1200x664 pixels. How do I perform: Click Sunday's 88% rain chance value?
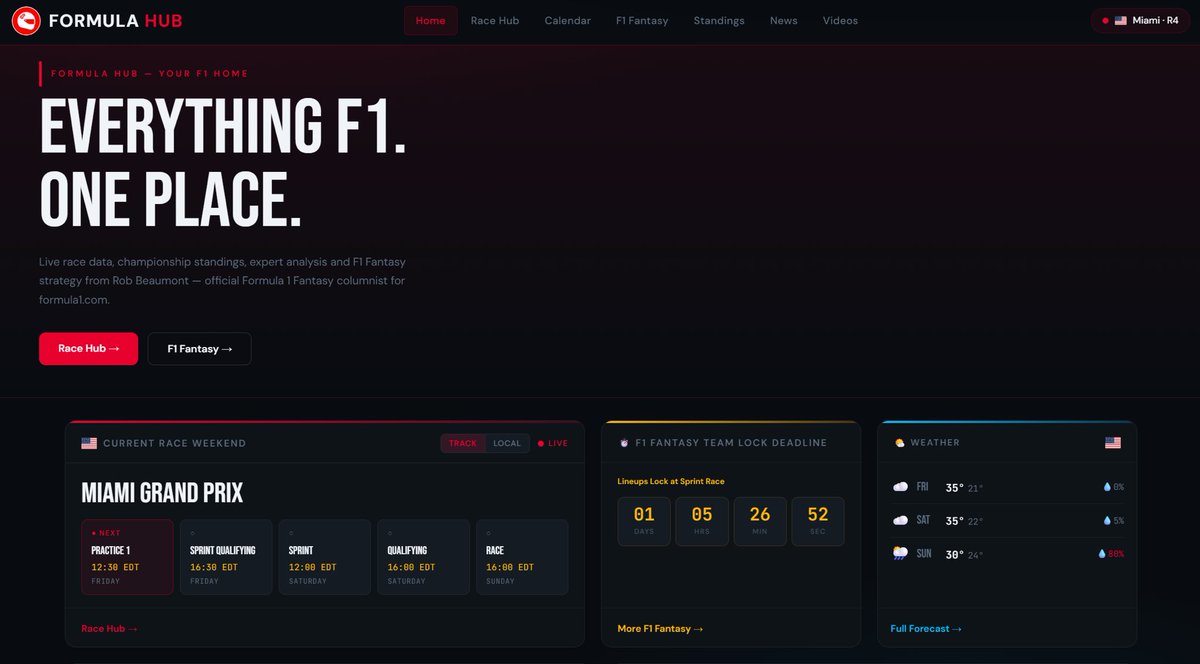(x=1116, y=553)
